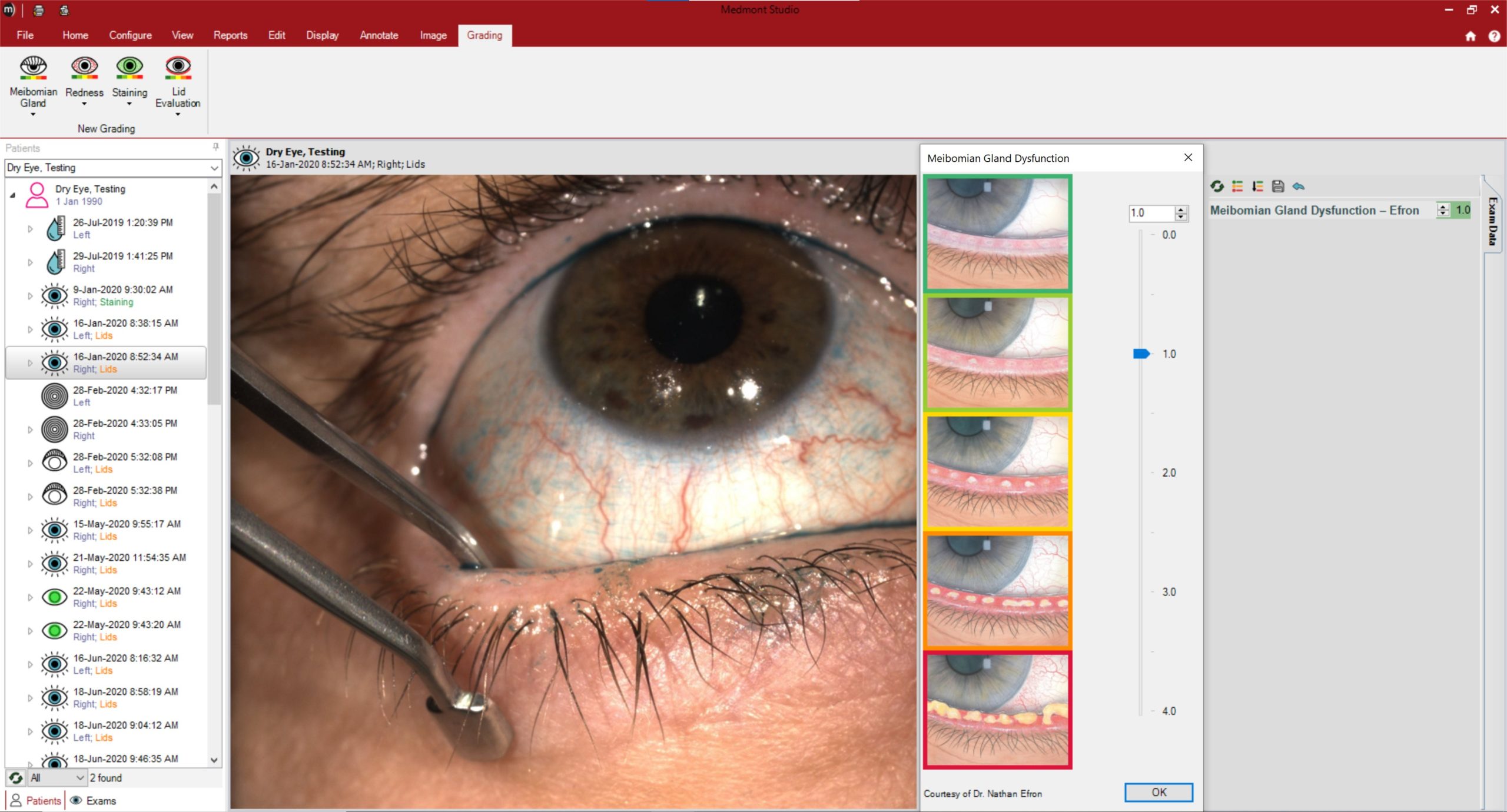Select the grade 2 yellow reference image
The height and width of the screenshot is (812, 1507).
pyautogui.click(x=997, y=472)
